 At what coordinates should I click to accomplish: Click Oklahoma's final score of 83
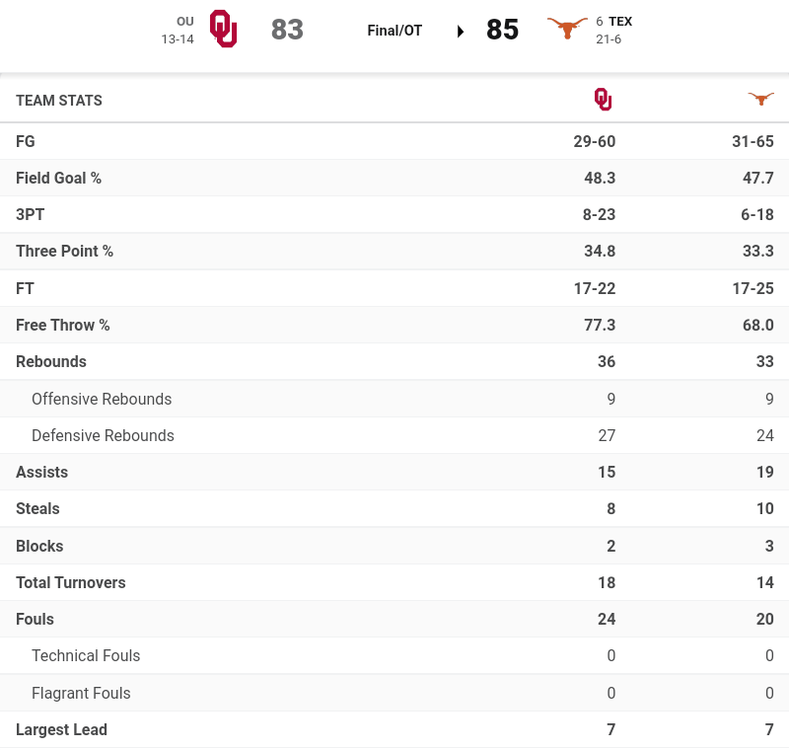pyautogui.click(x=287, y=30)
